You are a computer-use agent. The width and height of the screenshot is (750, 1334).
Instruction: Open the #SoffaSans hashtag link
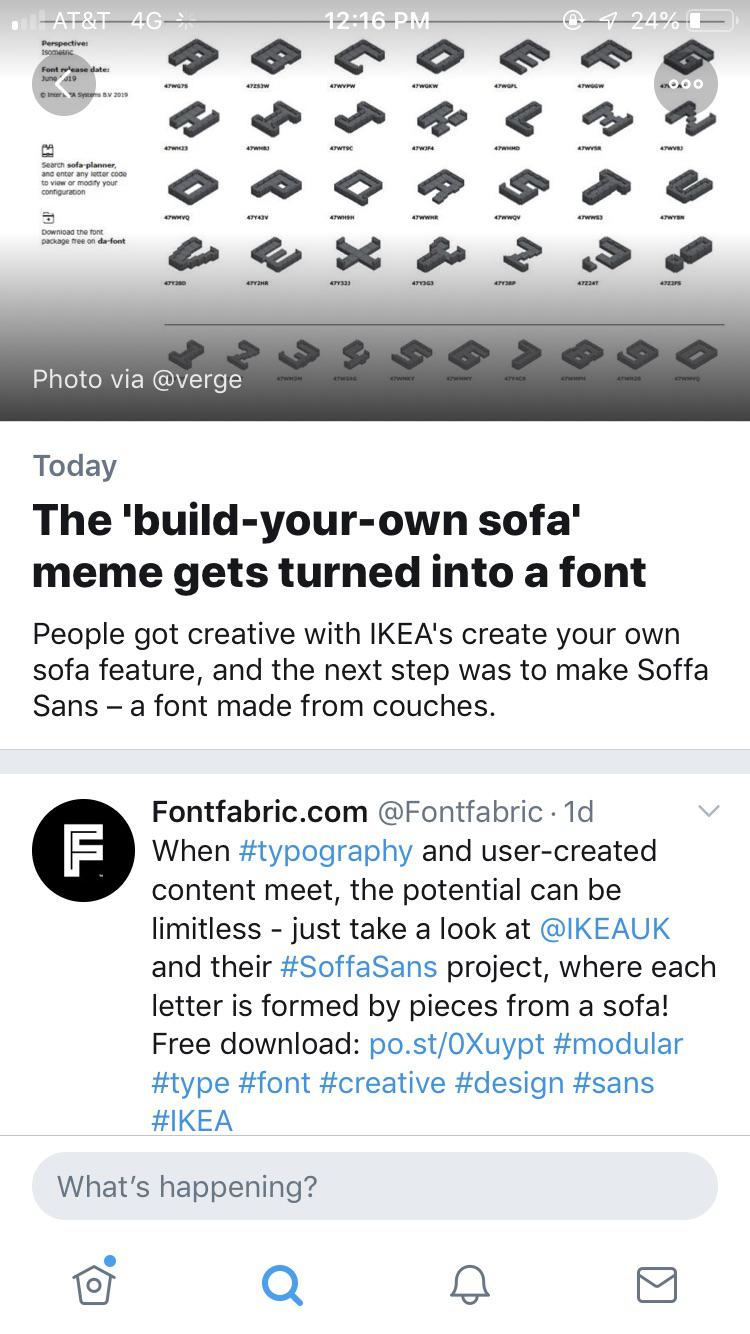point(358,967)
